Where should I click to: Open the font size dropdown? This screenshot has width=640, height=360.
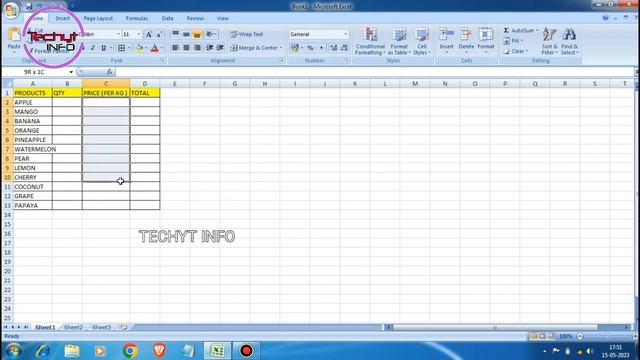coord(139,35)
